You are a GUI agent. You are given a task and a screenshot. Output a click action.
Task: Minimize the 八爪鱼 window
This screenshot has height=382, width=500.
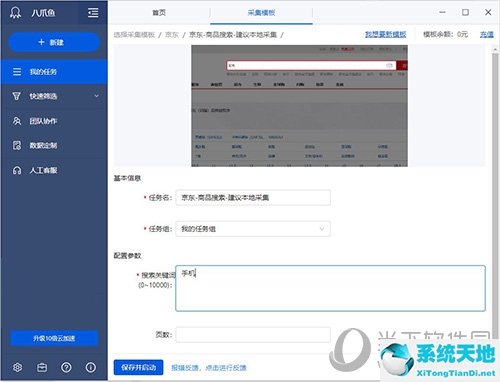(442, 12)
